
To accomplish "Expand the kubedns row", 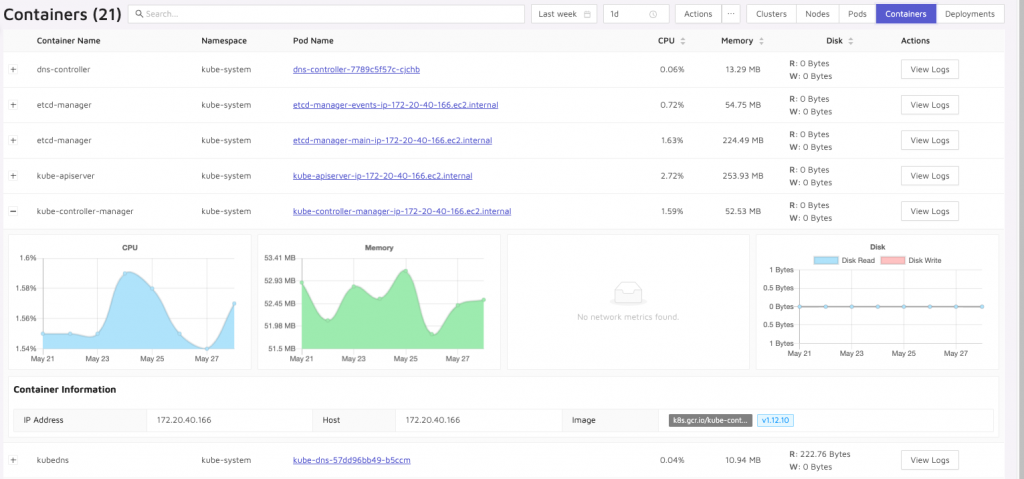I will tap(13, 460).
